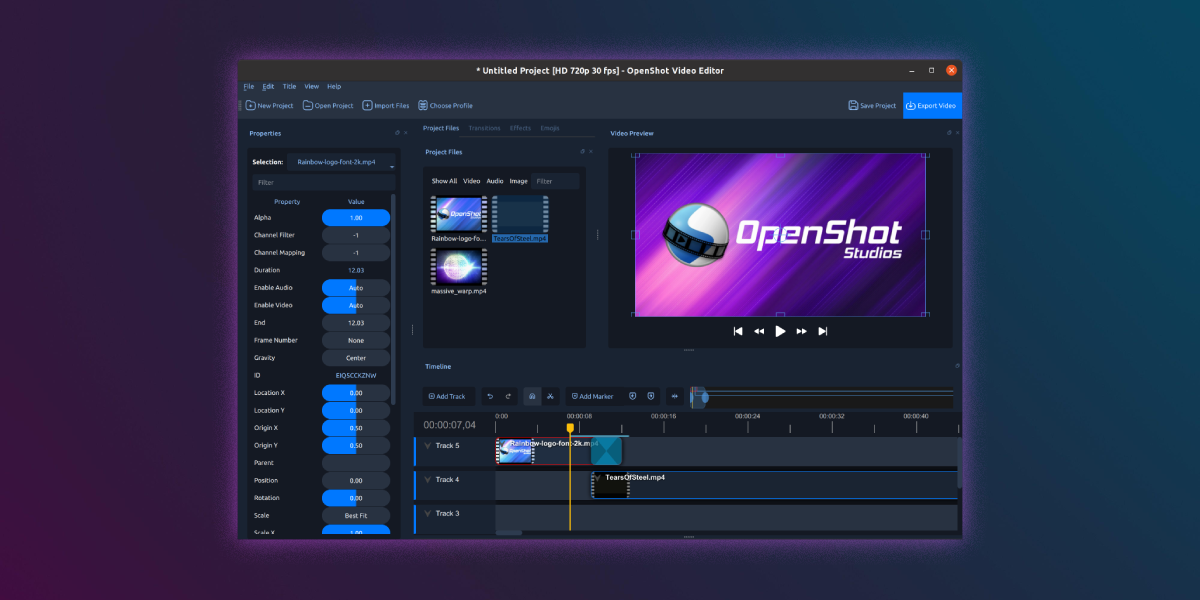Redo the last undone action
The image size is (1200, 600).
pos(508,396)
